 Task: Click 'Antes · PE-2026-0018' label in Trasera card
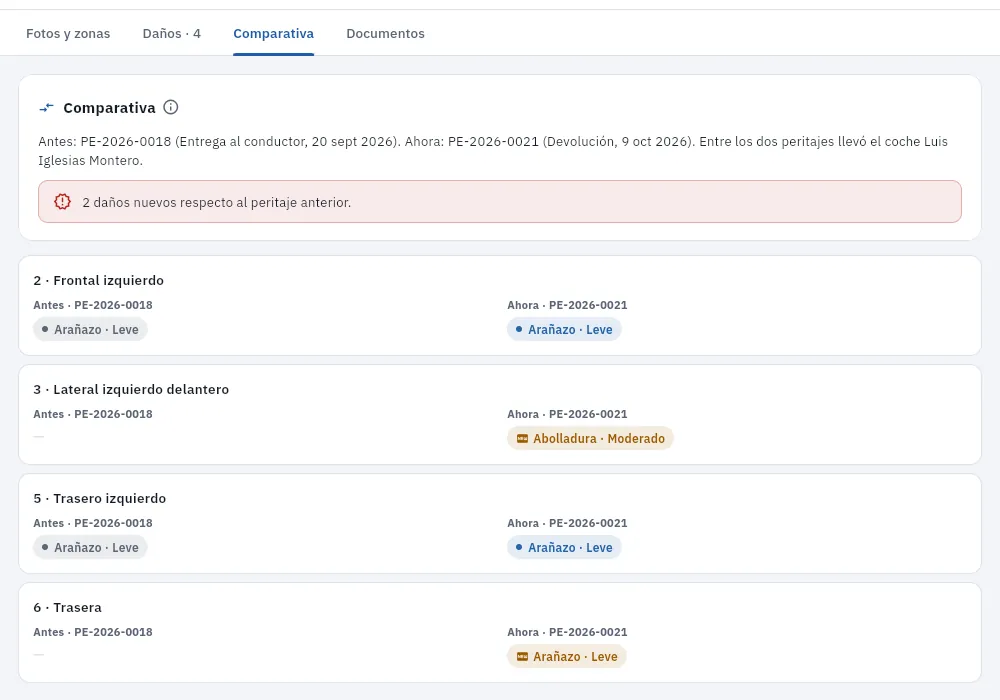93,632
